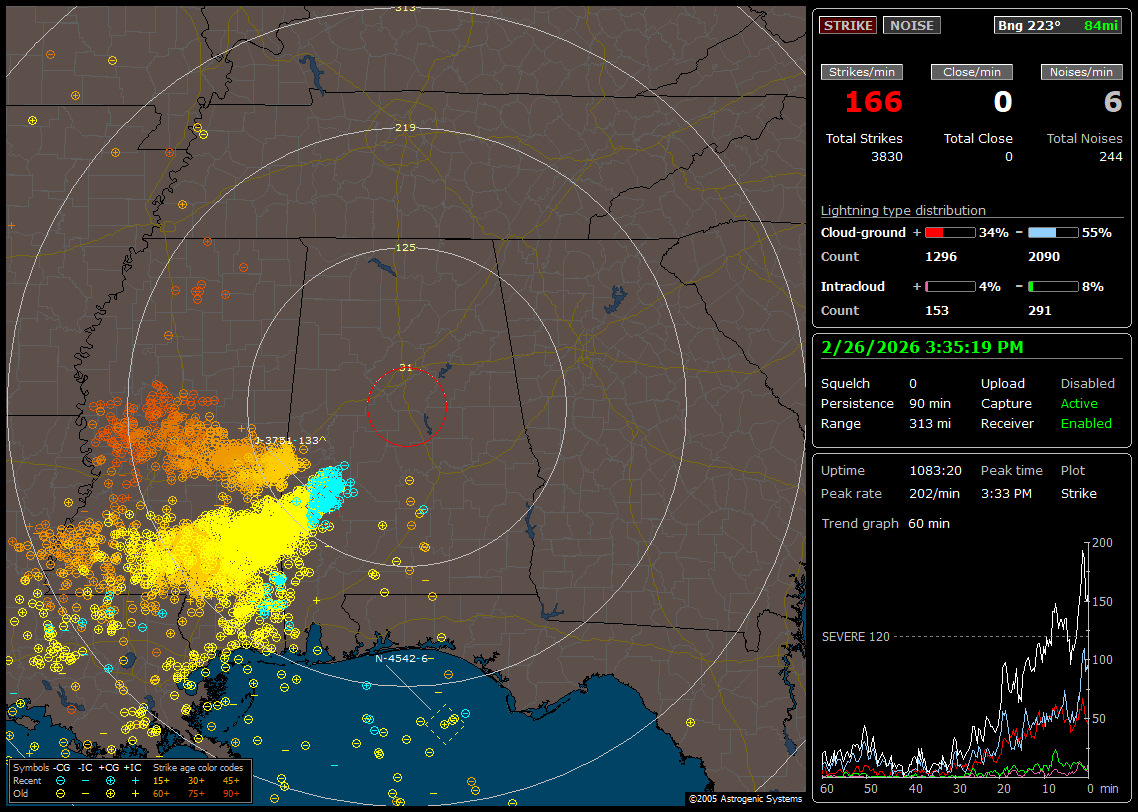The width and height of the screenshot is (1138, 812).
Task: Click the Trend graph 60 min value
Action: (929, 524)
